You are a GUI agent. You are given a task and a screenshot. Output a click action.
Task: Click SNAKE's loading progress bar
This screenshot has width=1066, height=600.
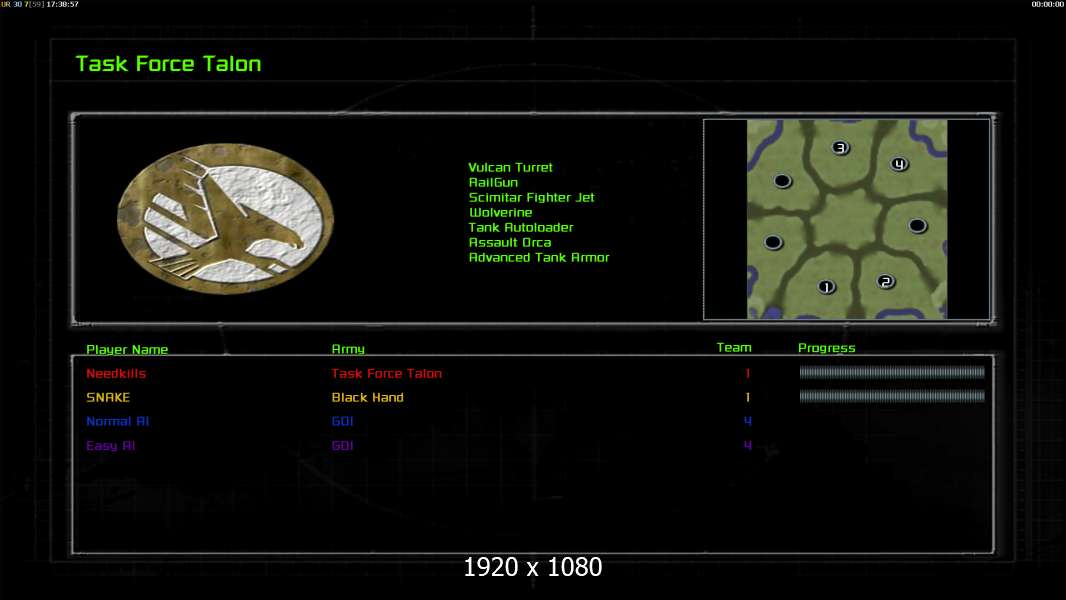891,396
